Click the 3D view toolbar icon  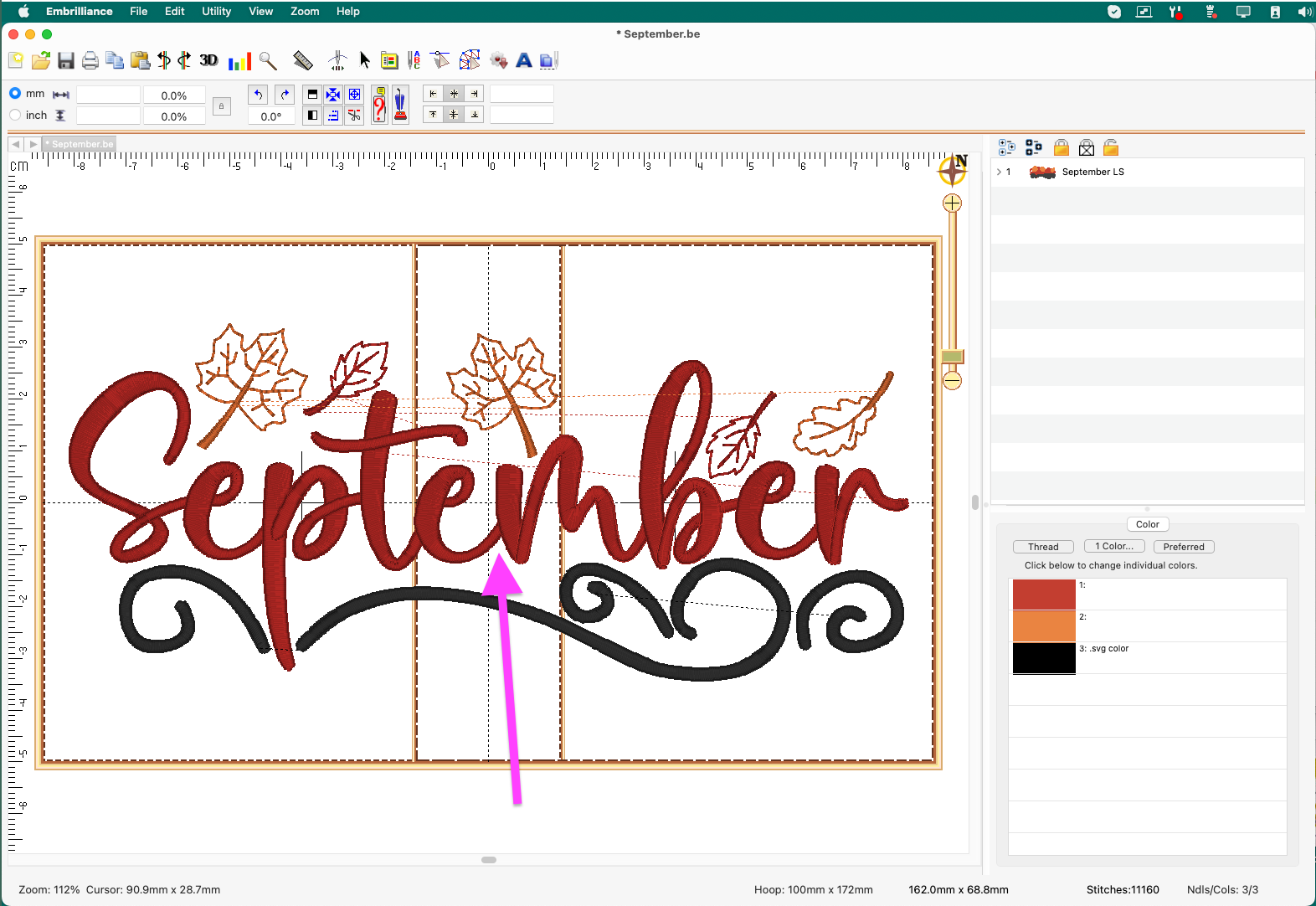click(x=208, y=60)
